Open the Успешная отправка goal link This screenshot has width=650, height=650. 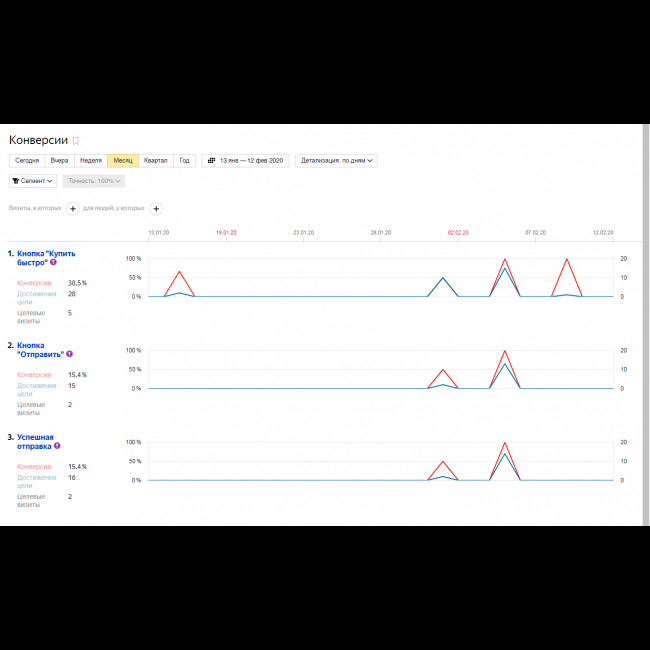[36, 441]
